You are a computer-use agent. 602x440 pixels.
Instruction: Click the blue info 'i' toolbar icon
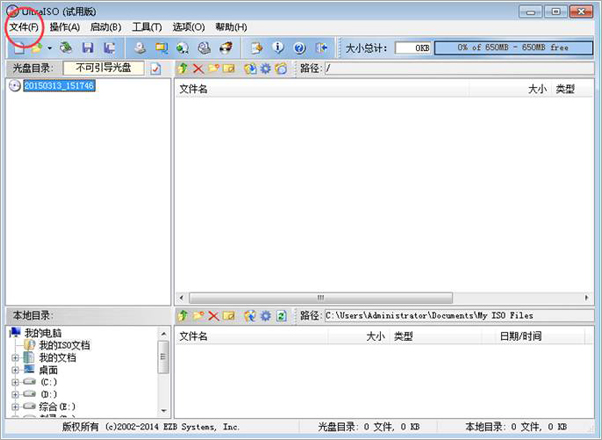(x=278, y=48)
